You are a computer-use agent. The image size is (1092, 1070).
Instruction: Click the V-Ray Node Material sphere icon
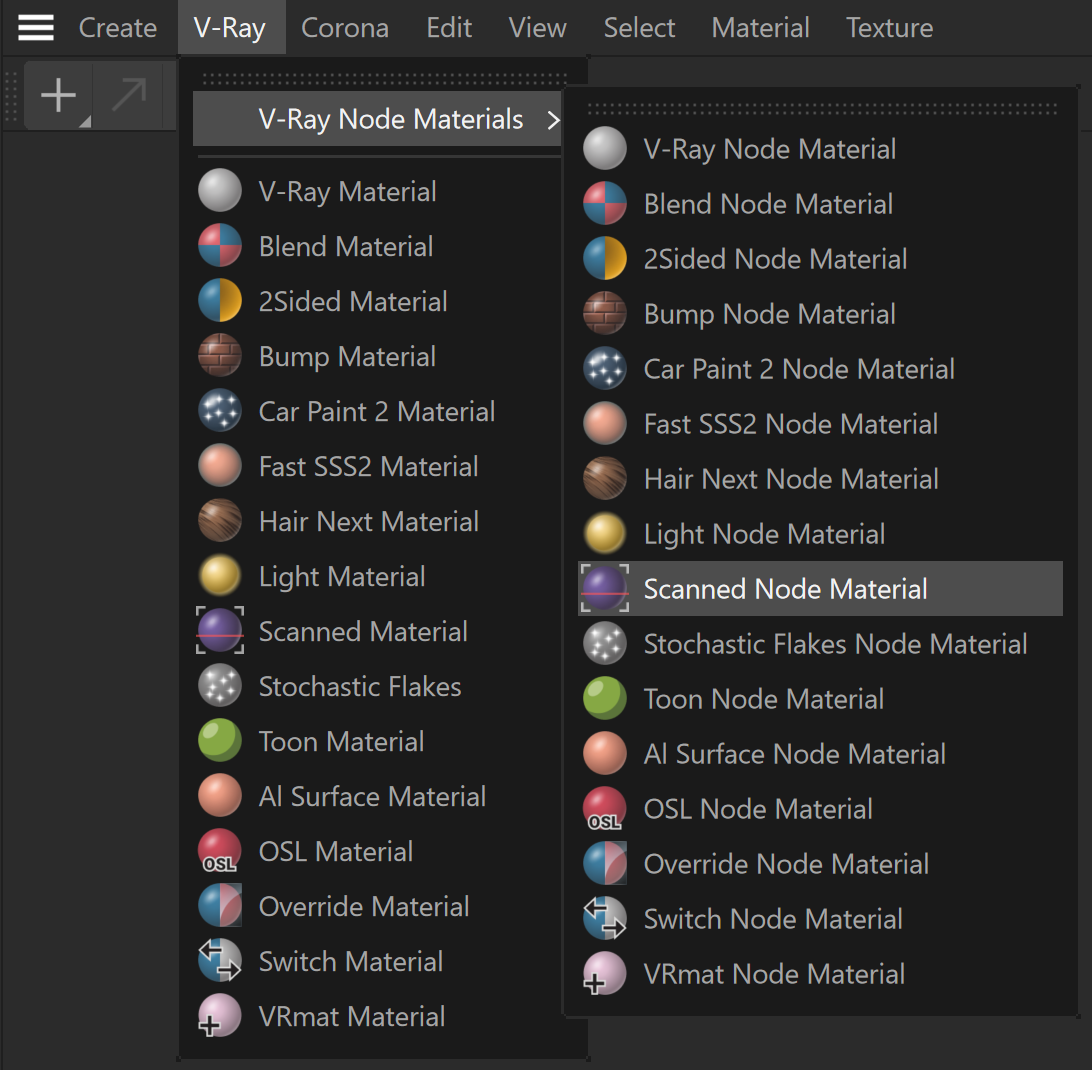pyautogui.click(x=605, y=148)
